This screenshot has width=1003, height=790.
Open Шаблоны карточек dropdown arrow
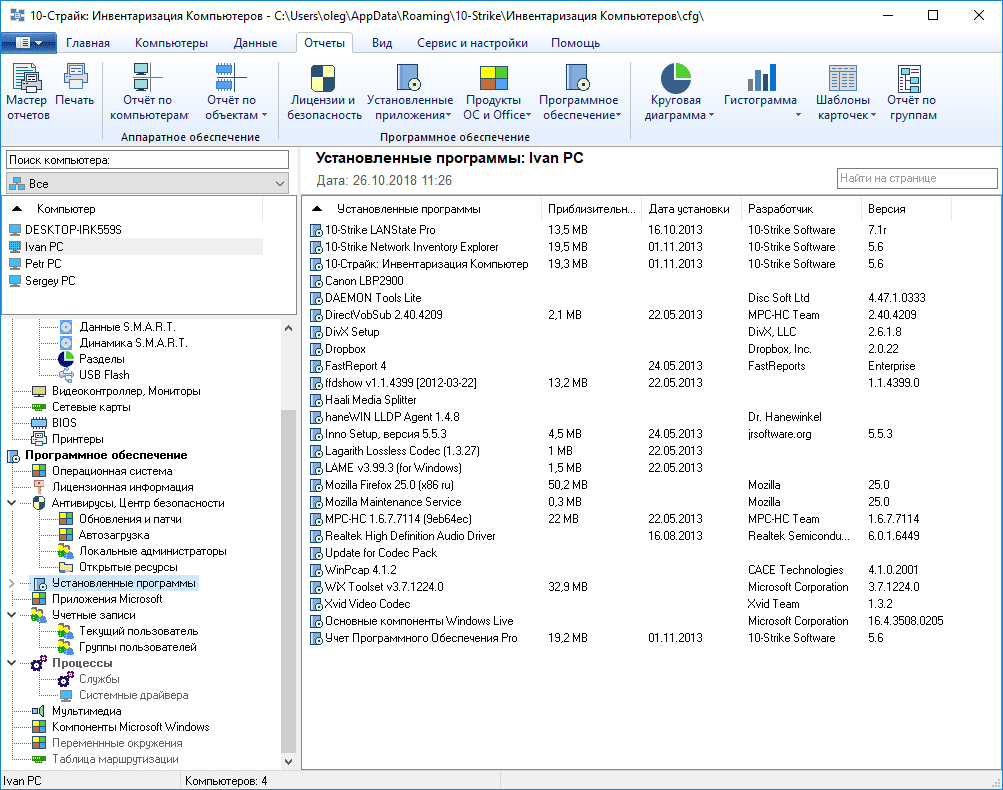click(873, 115)
